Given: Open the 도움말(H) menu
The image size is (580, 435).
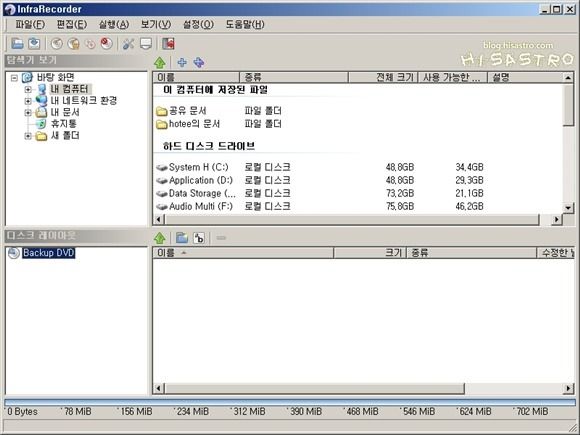Looking at the screenshot, I should [x=245, y=24].
